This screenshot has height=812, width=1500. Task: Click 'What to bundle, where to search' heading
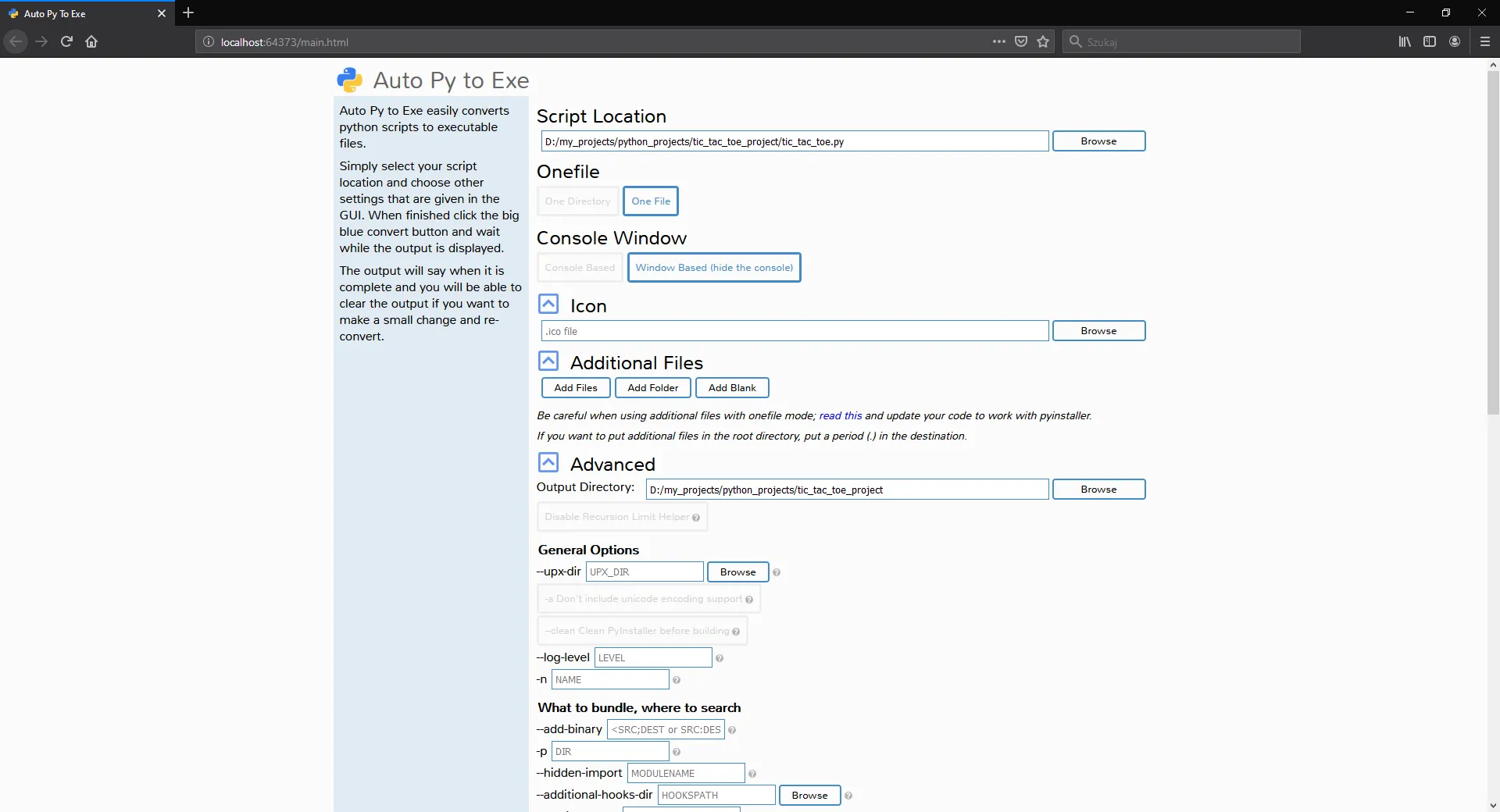(639, 708)
